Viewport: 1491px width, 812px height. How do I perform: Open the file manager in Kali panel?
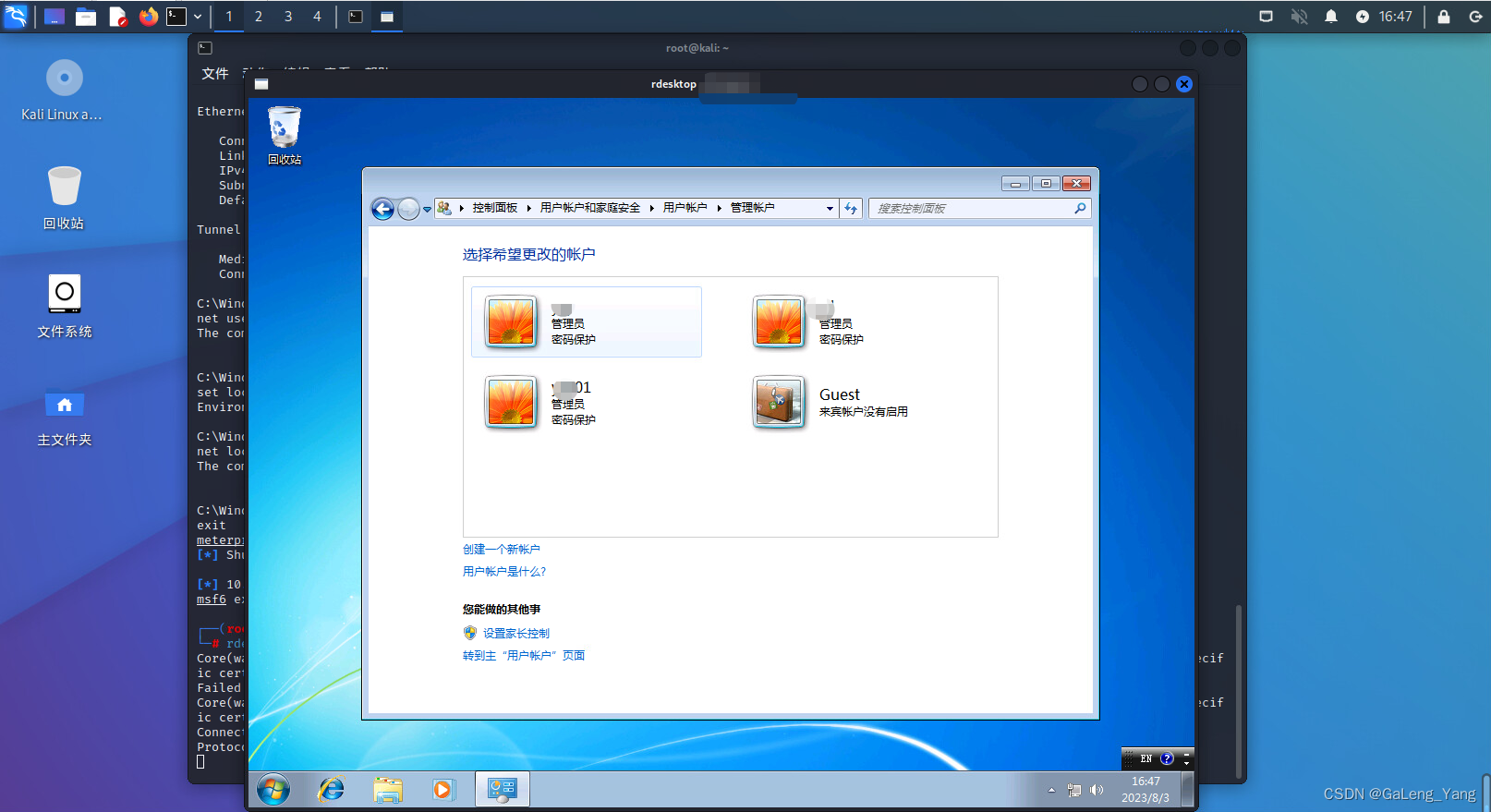pyautogui.click(x=86, y=17)
